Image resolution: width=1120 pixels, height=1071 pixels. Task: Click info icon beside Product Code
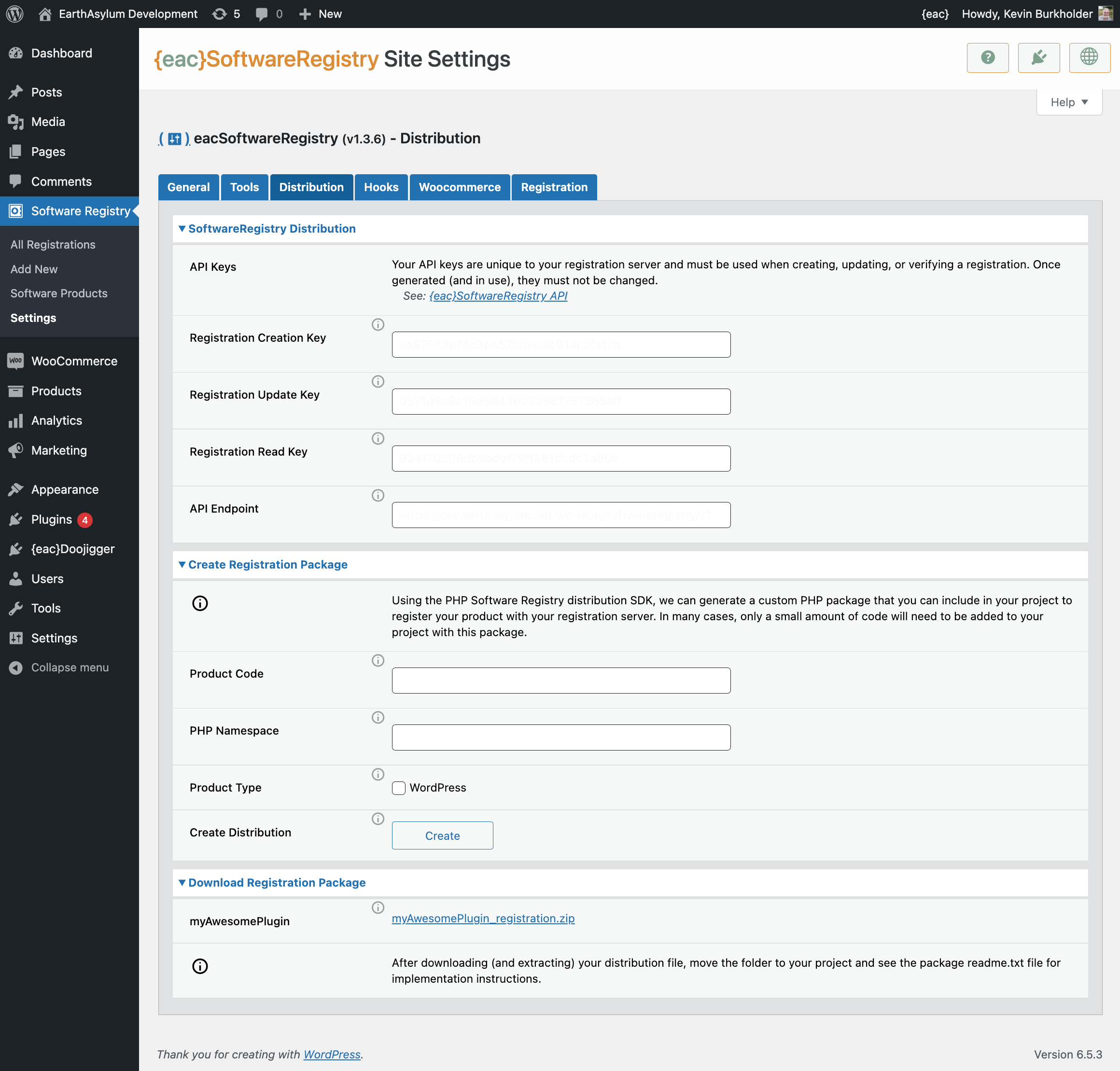378,660
